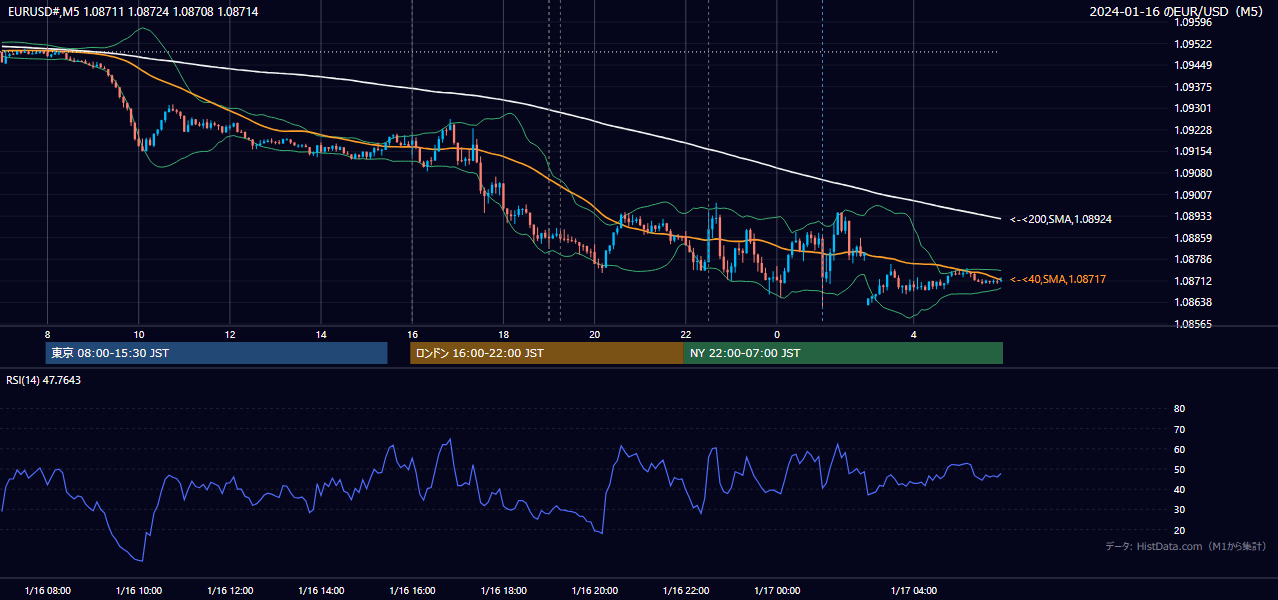Select the Tokyo 08:00-15:30 JST session bar
This screenshot has width=1278, height=600.
(x=217, y=353)
